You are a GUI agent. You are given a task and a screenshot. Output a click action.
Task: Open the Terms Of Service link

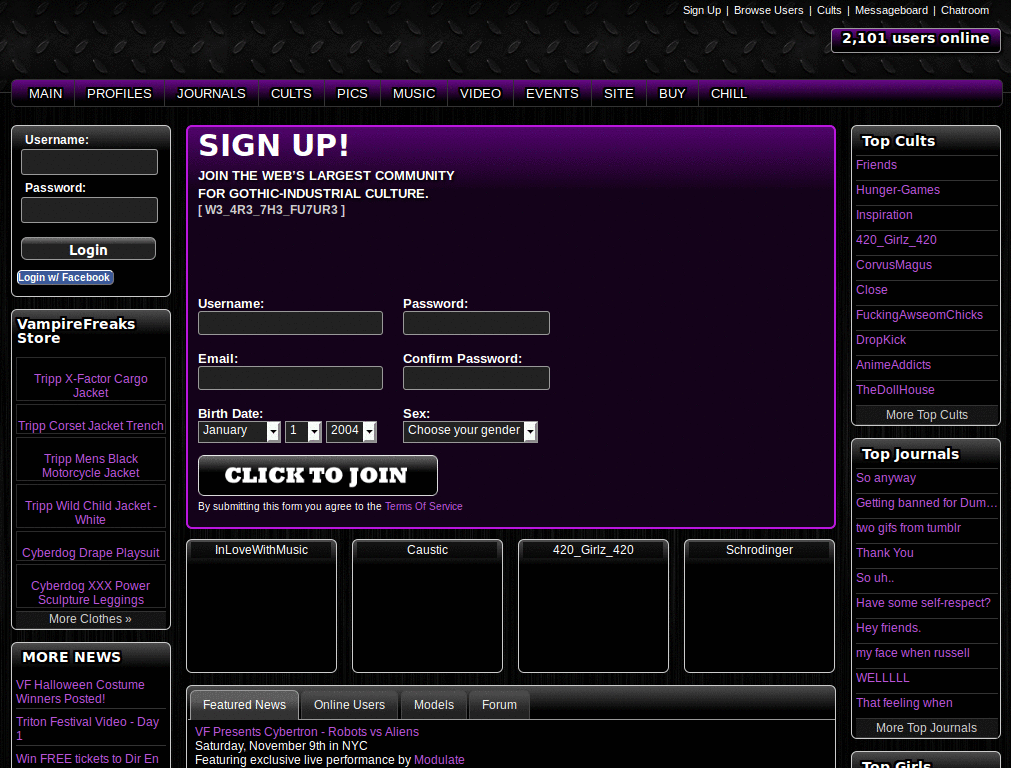(x=423, y=506)
